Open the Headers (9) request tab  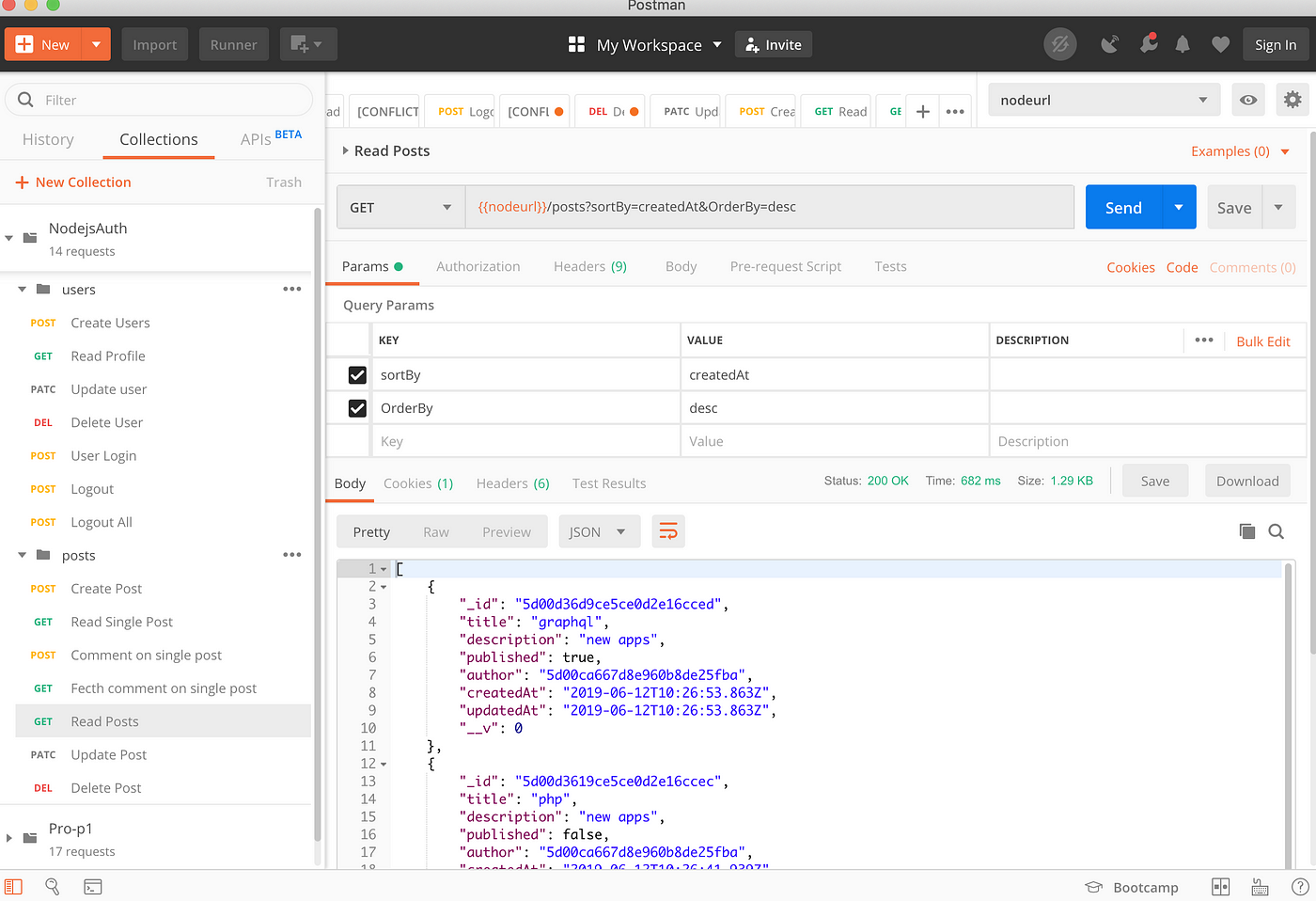[590, 266]
